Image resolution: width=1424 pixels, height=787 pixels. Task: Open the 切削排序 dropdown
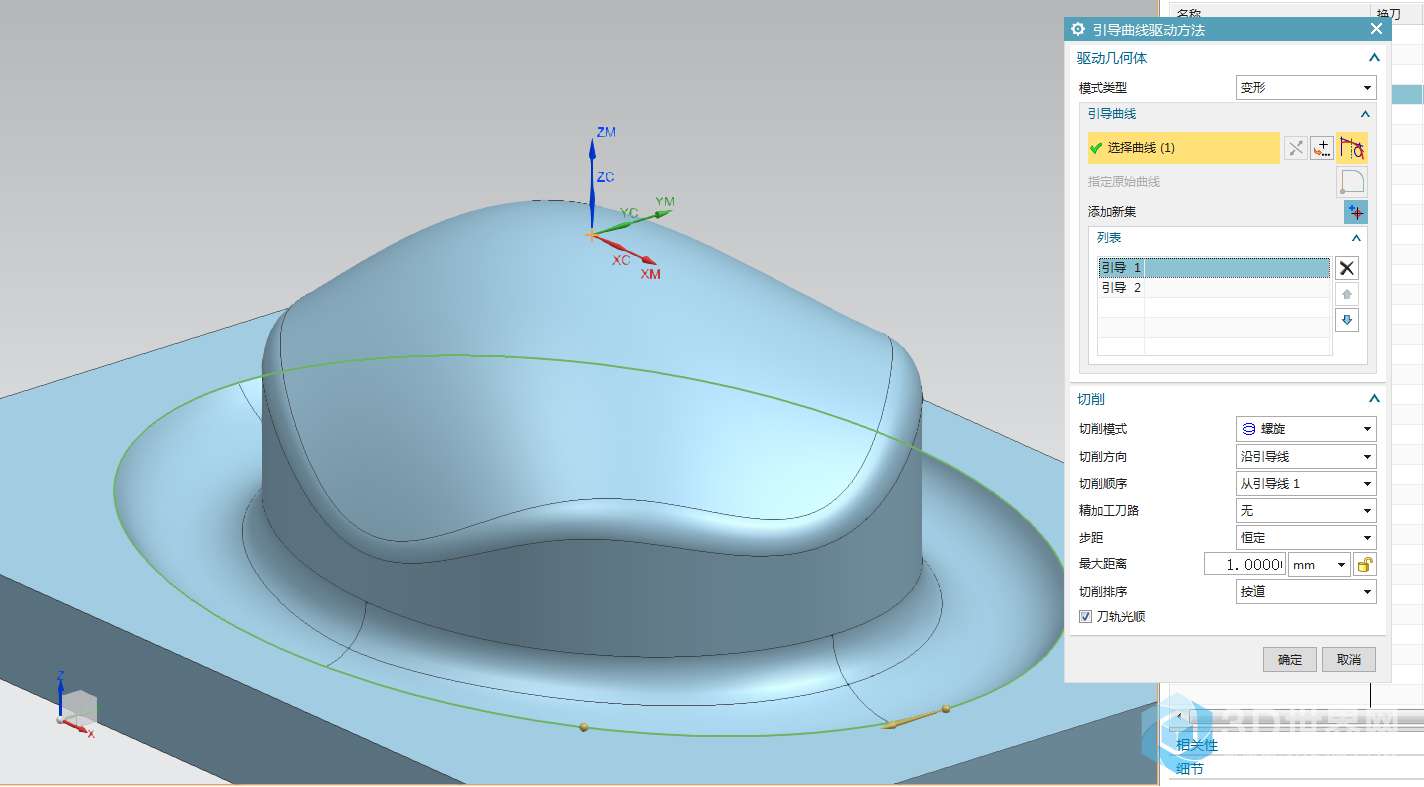click(1306, 592)
